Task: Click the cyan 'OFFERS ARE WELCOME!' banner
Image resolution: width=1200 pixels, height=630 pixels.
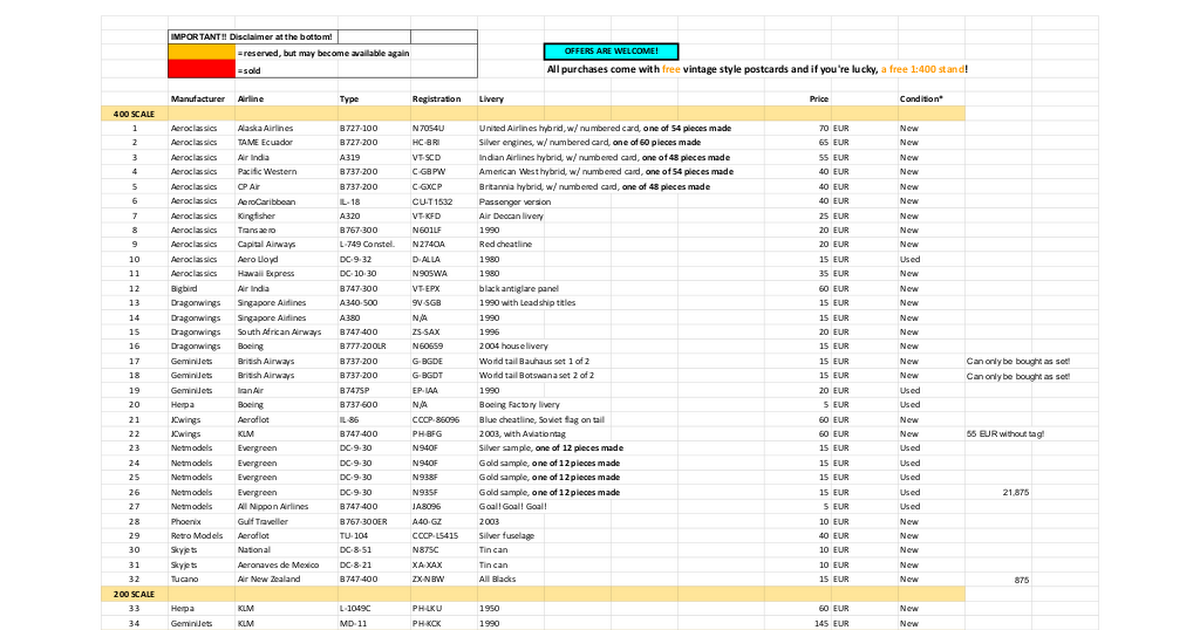Action: coord(610,51)
